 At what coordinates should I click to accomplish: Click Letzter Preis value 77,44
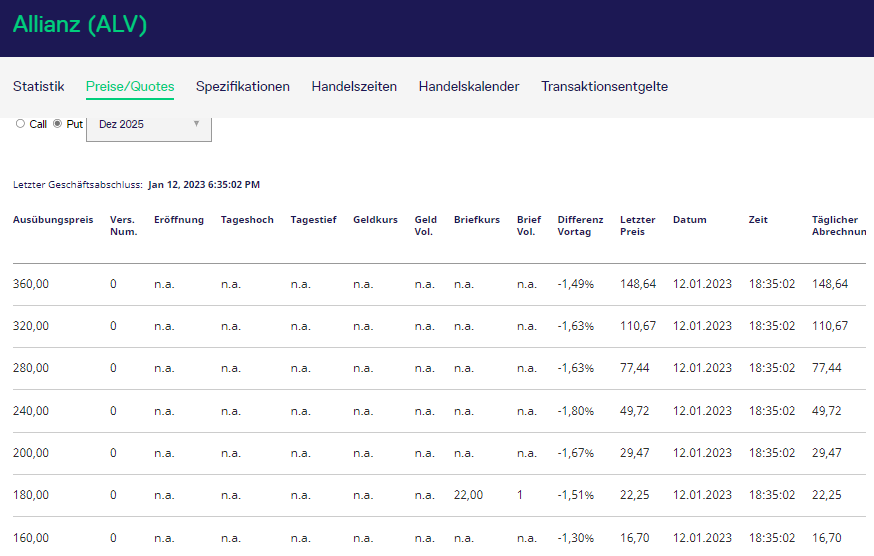click(x=634, y=368)
